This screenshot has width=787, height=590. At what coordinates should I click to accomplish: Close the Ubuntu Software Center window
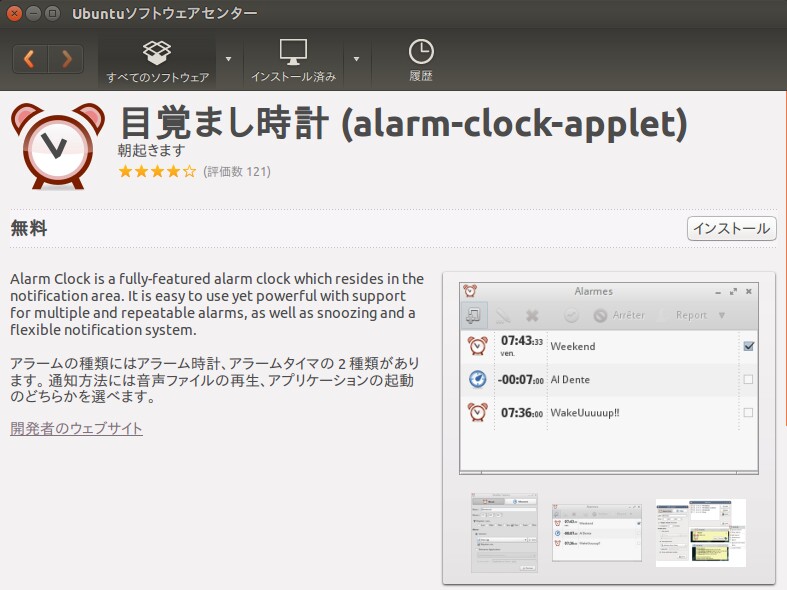(14, 14)
